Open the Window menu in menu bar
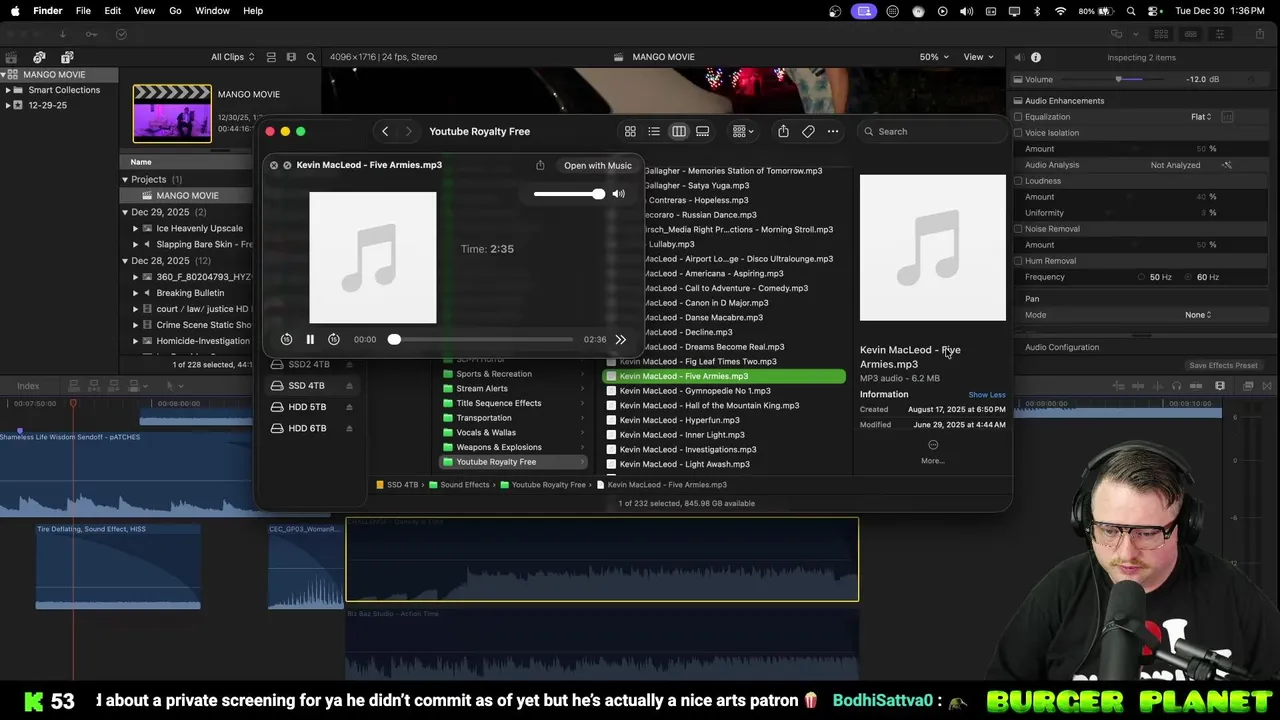1280x720 pixels. (x=212, y=11)
